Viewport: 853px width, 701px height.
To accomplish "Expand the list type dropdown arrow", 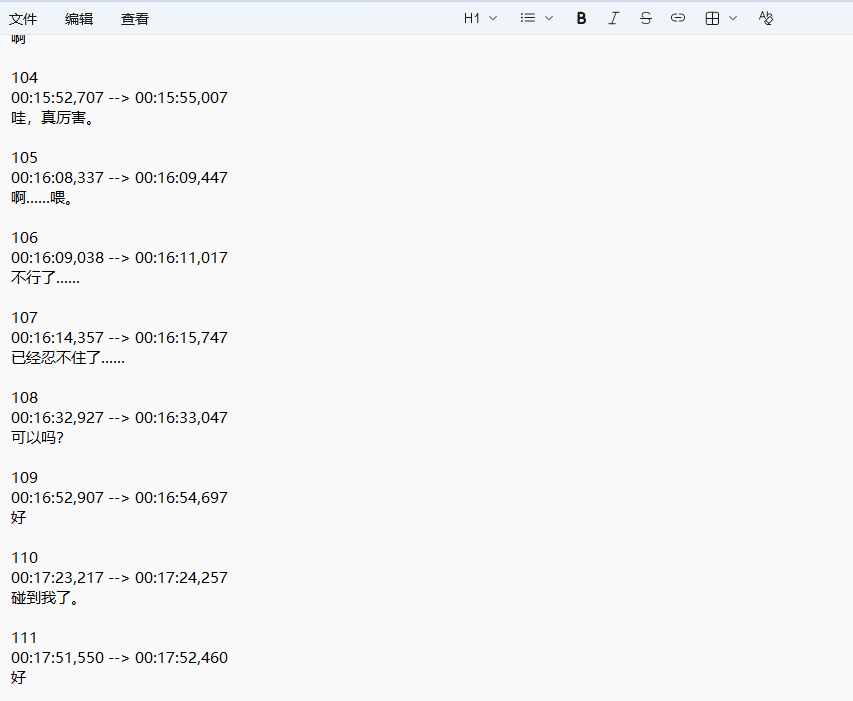I will 549,18.
